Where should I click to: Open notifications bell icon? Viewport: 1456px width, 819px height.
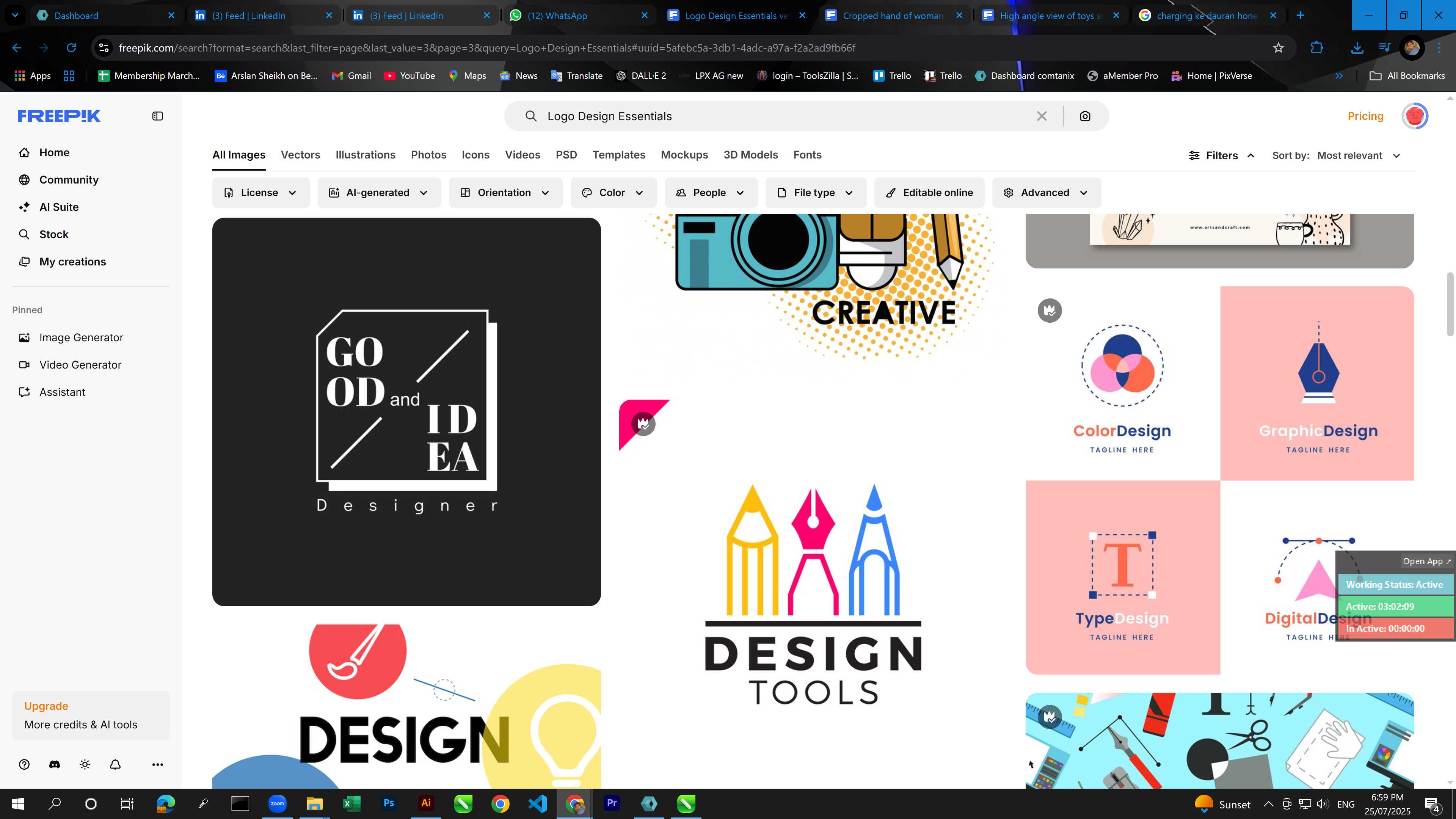(x=115, y=764)
